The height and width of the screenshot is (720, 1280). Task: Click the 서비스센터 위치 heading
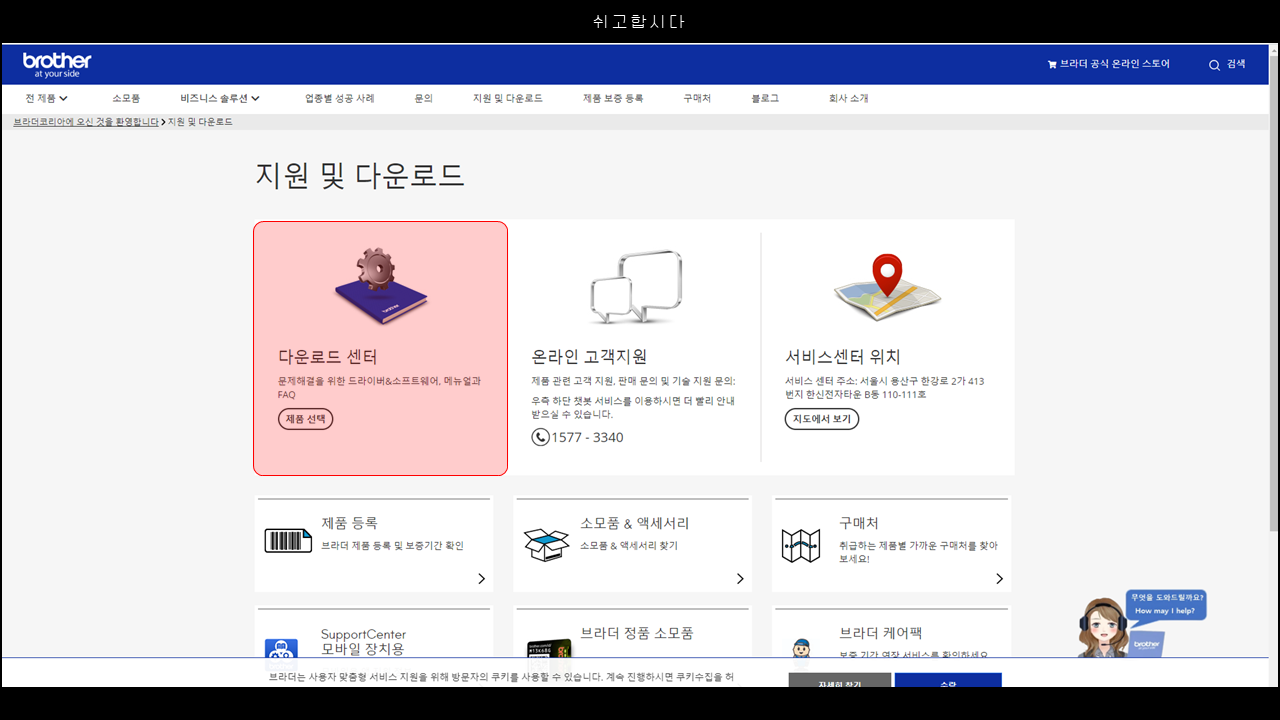point(843,357)
